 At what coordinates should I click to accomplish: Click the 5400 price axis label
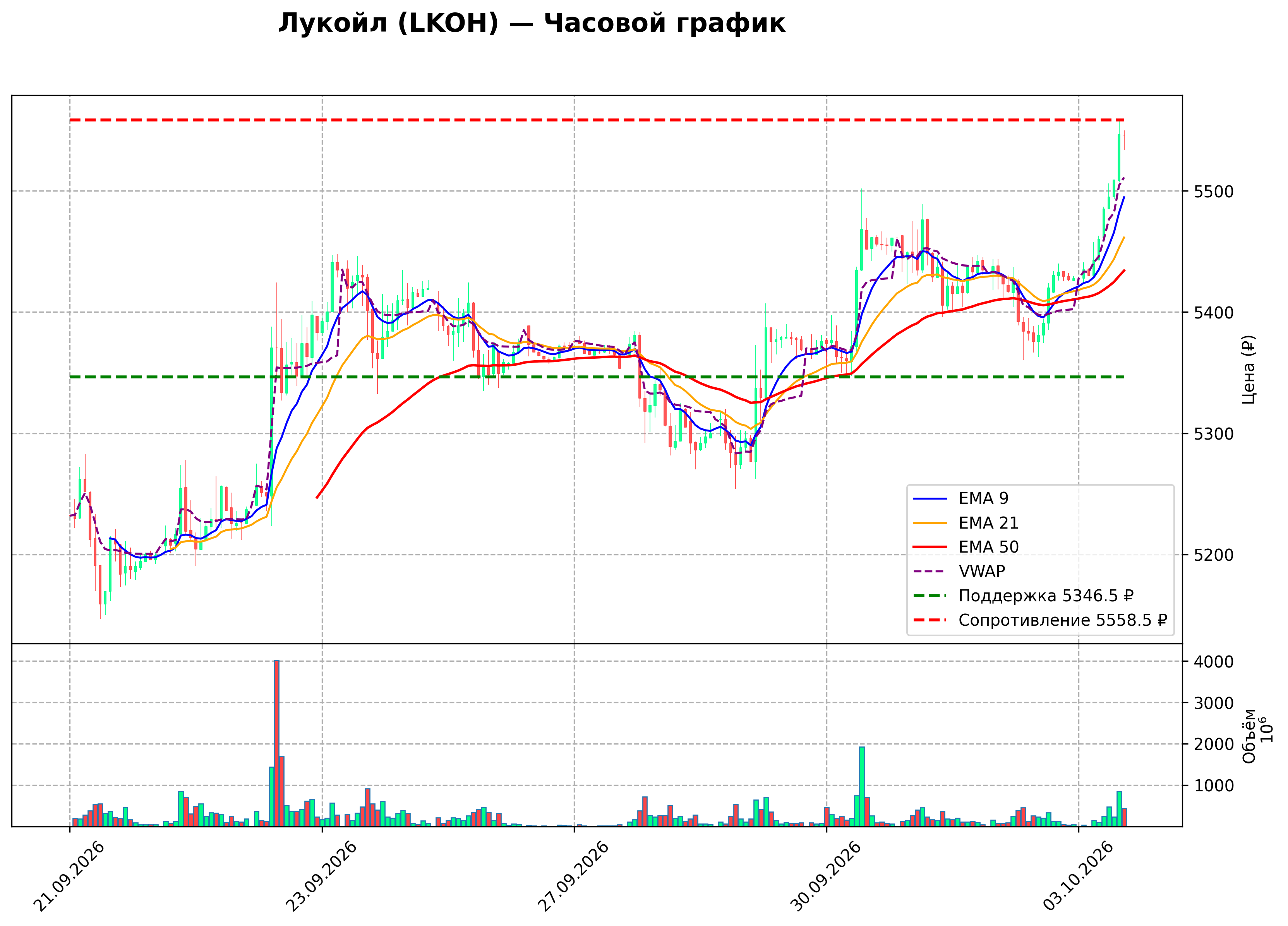(x=1214, y=313)
